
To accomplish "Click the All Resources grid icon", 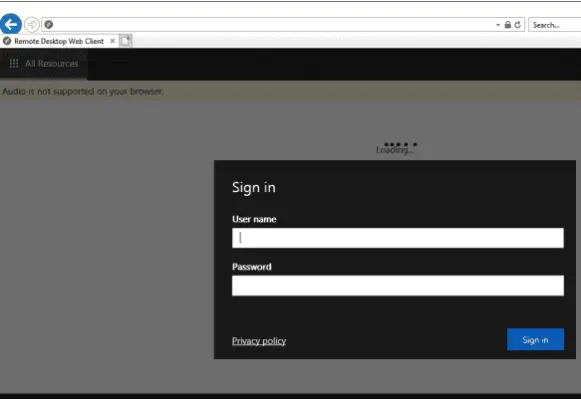I will pyautogui.click(x=14, y=64).
